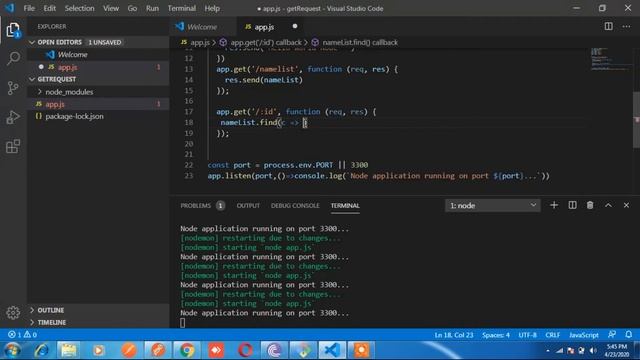This screenshot has height=360, width=640.
Task: Open the Manage gear settings icon
Action: 13,313
